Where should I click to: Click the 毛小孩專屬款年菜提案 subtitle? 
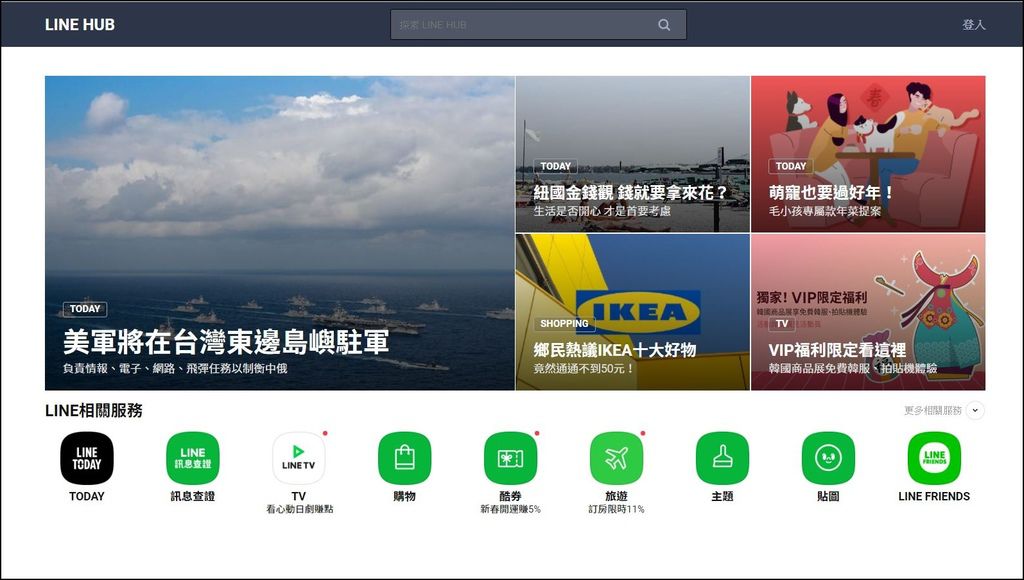[825, 211]
